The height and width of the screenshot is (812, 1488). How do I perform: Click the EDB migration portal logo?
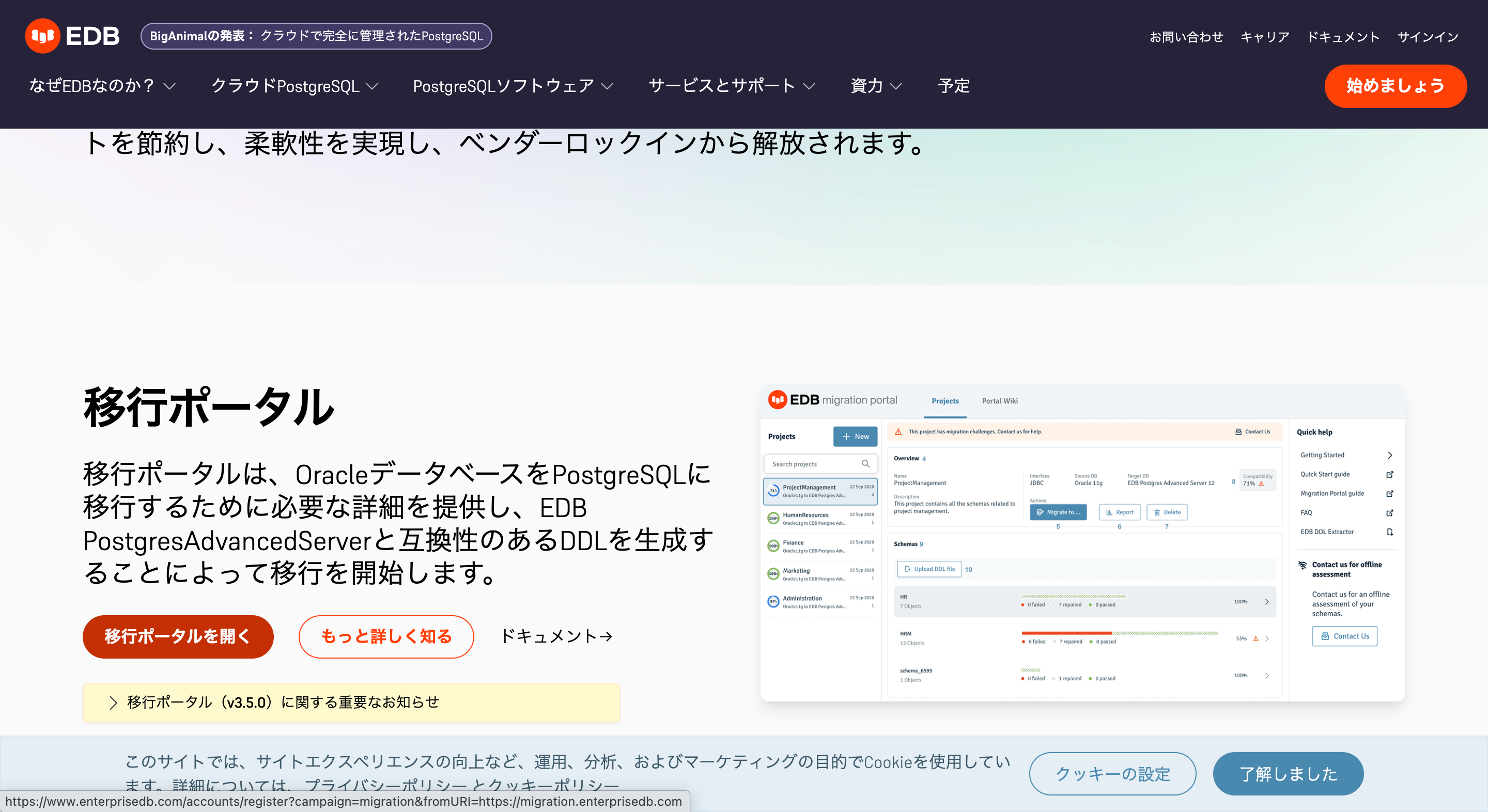point(832,400)
